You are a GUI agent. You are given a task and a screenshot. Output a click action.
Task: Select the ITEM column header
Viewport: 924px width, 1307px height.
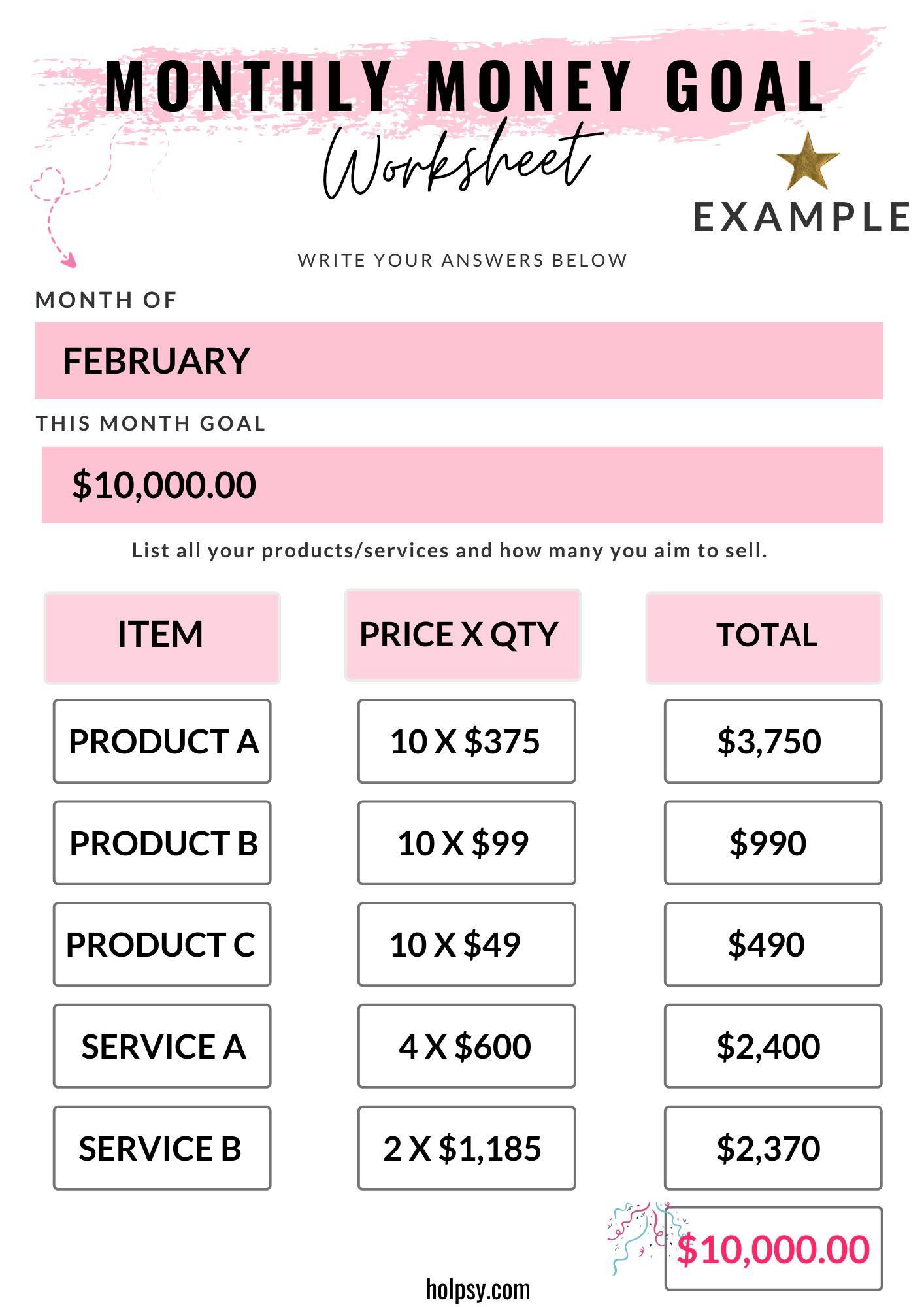click(162, 637)
